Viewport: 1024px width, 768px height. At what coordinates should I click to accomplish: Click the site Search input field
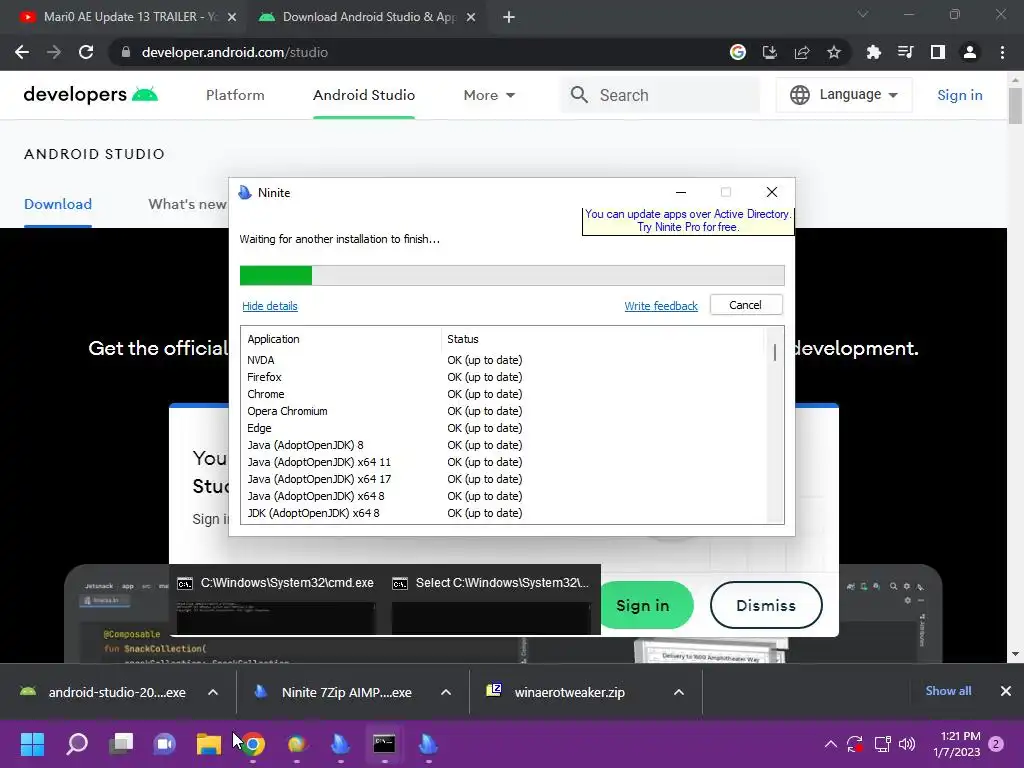660,95
